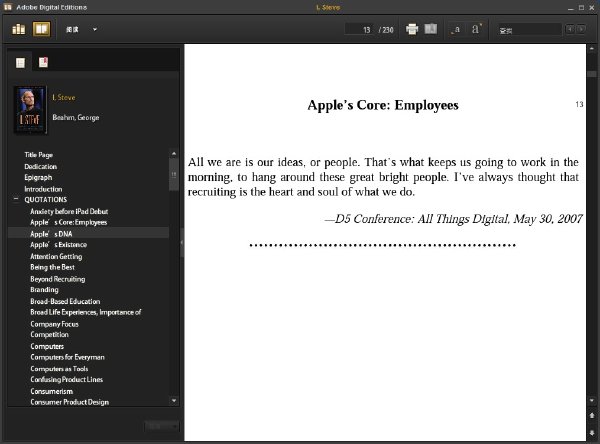The width and height of the screenshot is (600, 444).
Task: Open 'Apple's Core: Employees' entry
Action: click(x=69, y=222)
